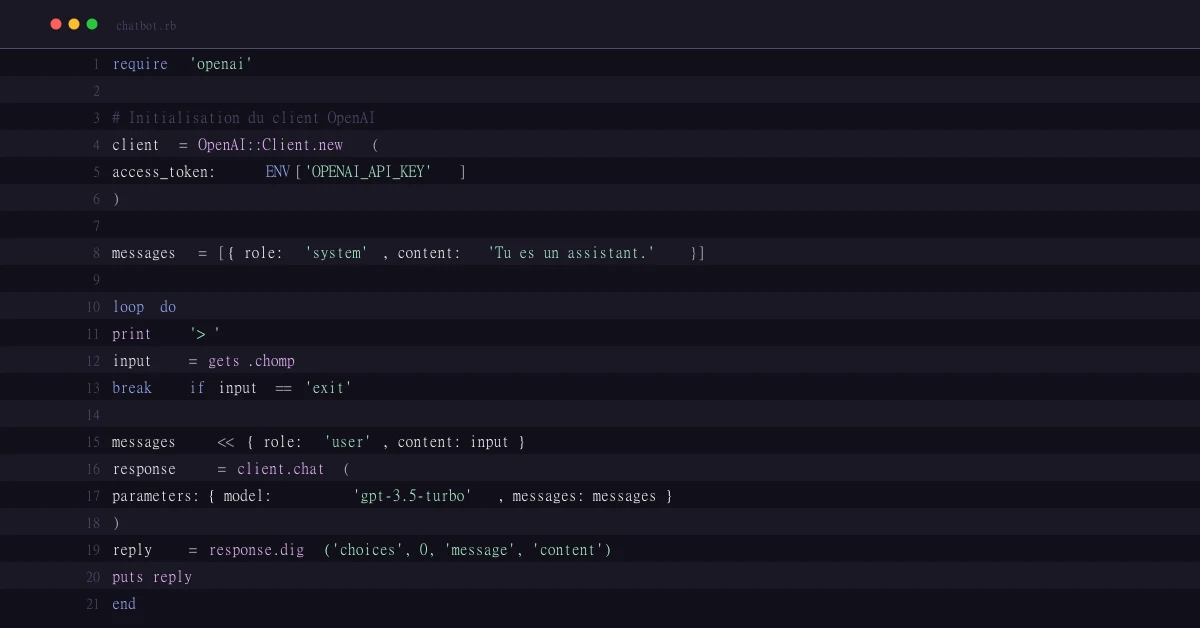1200x628 pixels.
Task: Click the 'choices' string on line 19
Action: point(368,550)
